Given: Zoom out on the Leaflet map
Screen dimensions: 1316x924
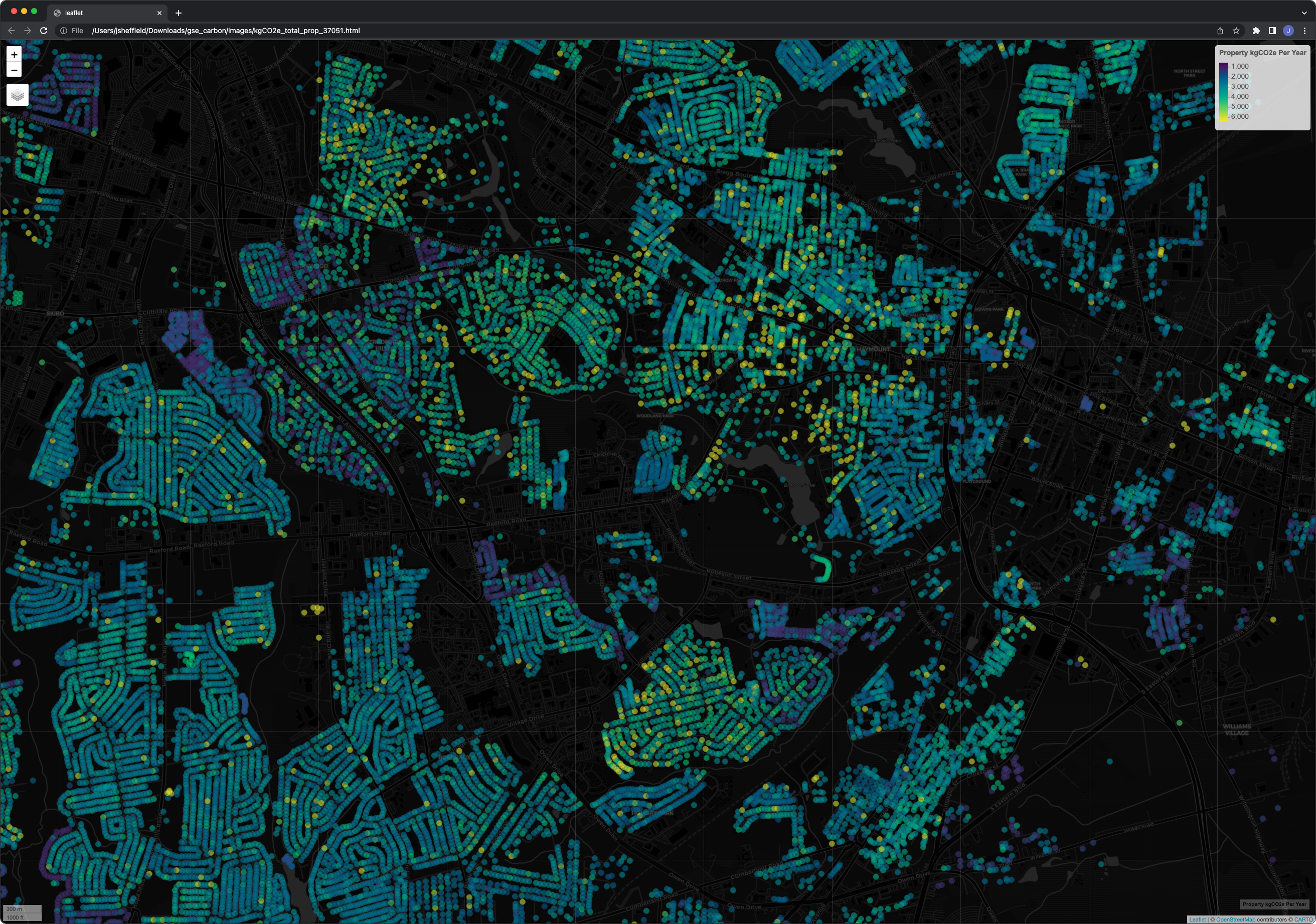Looking at the screenshot, I should coord(15,70).
